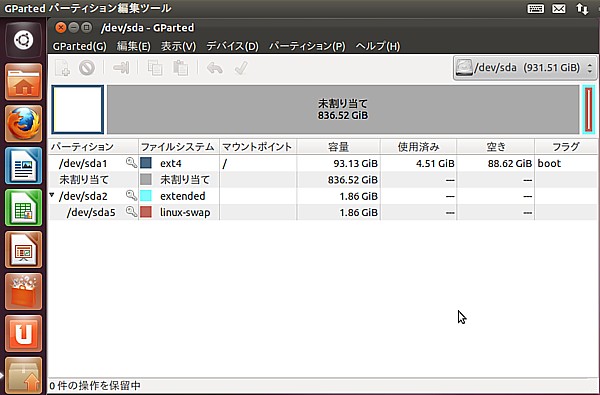
Task: Select the /dev/sda2 partition row
Action: [323, 196]
